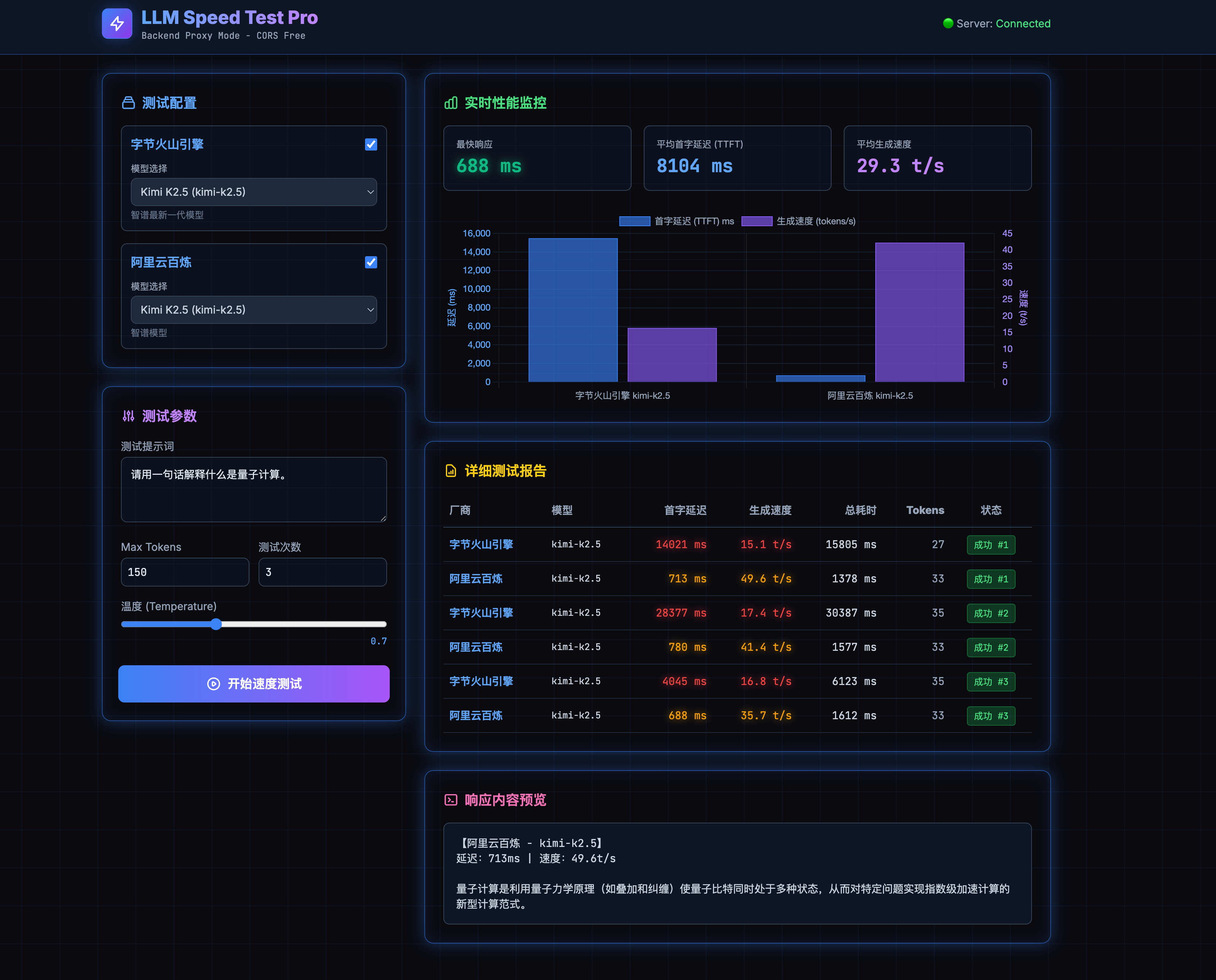Click the Backend Proxy Mode - CORS Free subtitle

223,36
